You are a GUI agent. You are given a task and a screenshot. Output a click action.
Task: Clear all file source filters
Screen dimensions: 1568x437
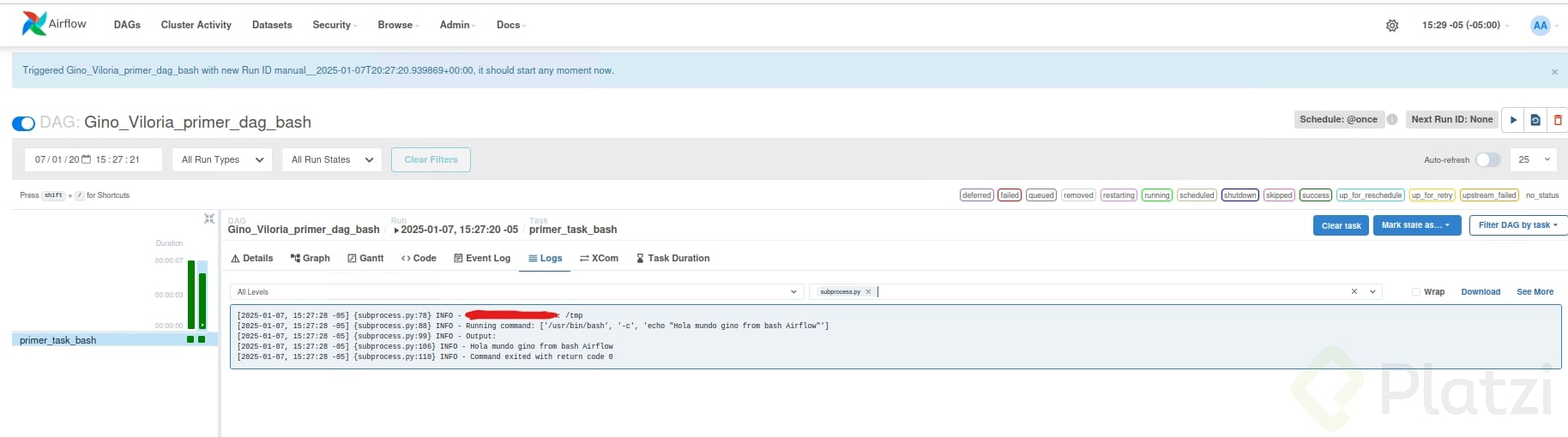tap(1354, 291)
